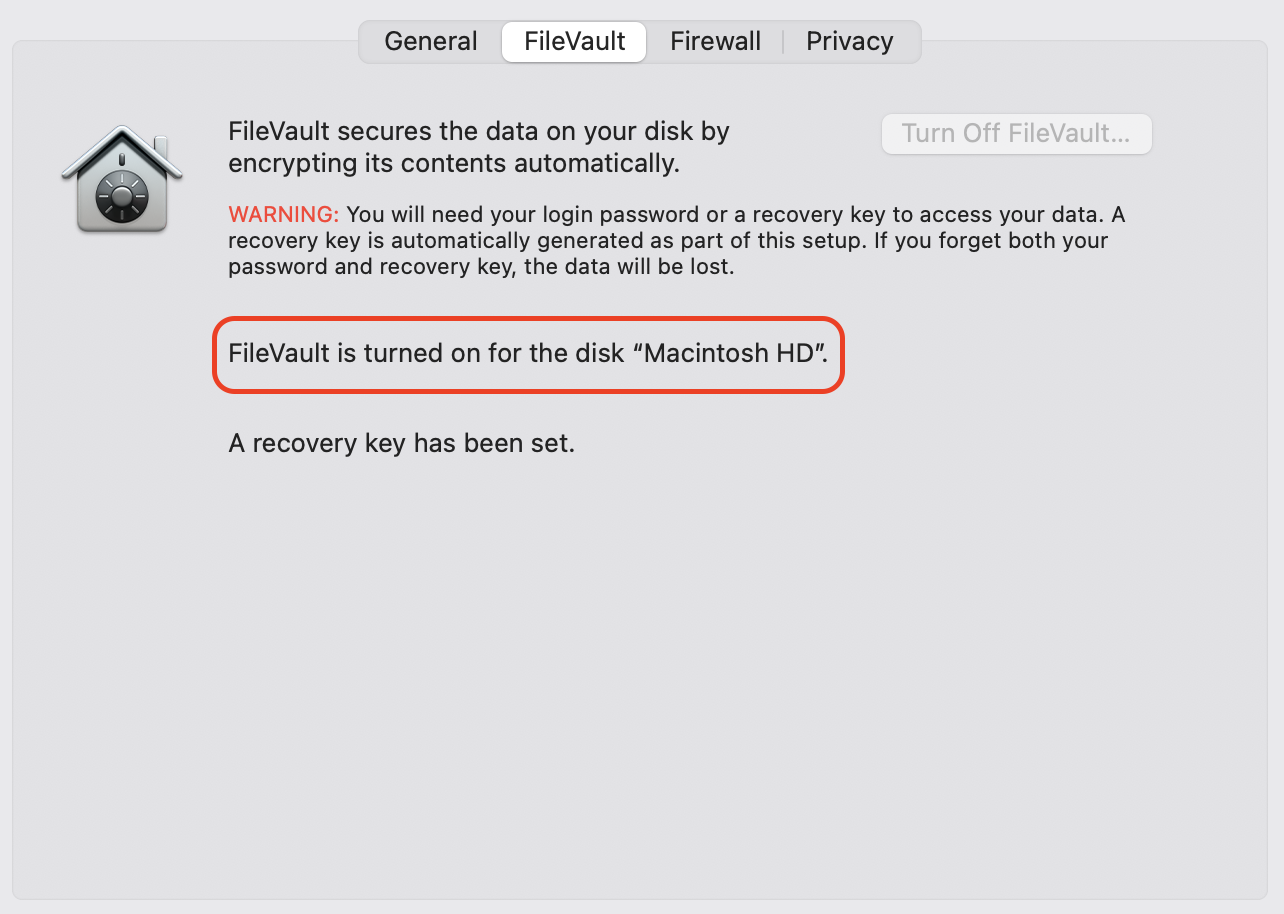Open the Firewall tab
This screenshot has height=914, width=1284.
(715, 41)
